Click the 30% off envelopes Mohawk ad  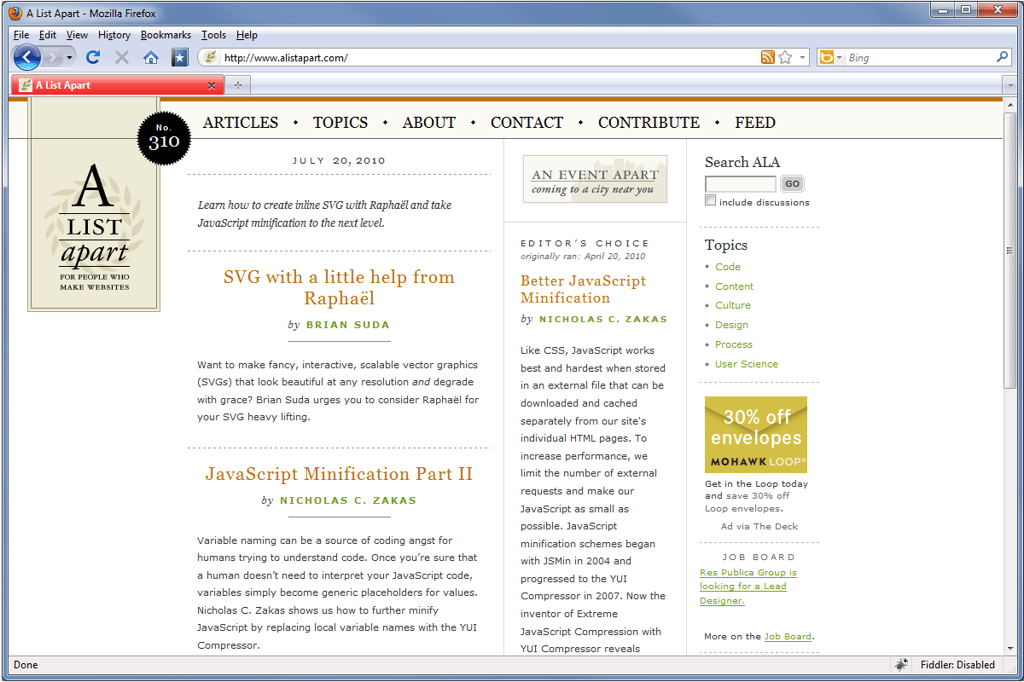[756, 434]
